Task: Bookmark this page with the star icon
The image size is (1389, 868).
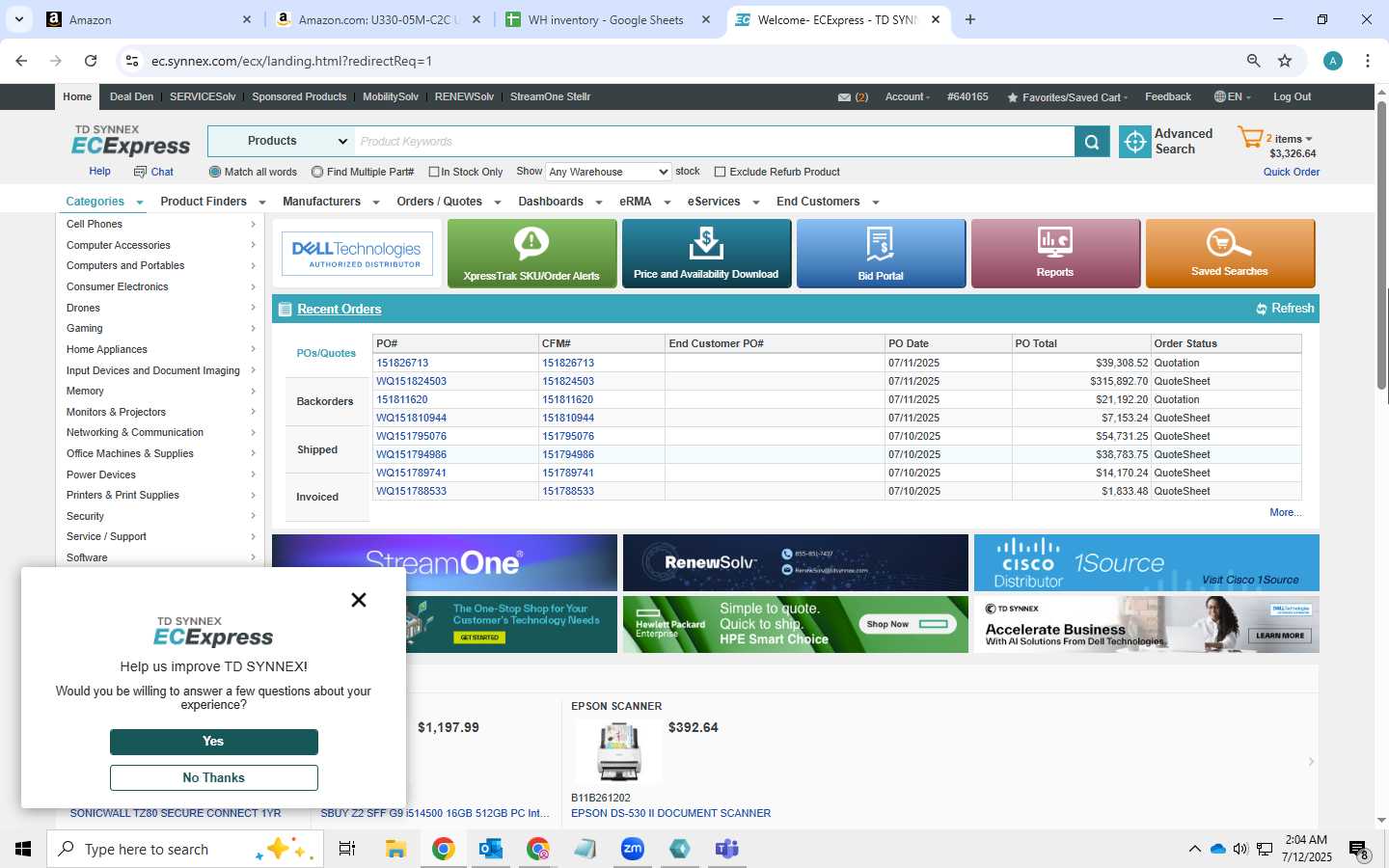Action: click(1285, 61)
